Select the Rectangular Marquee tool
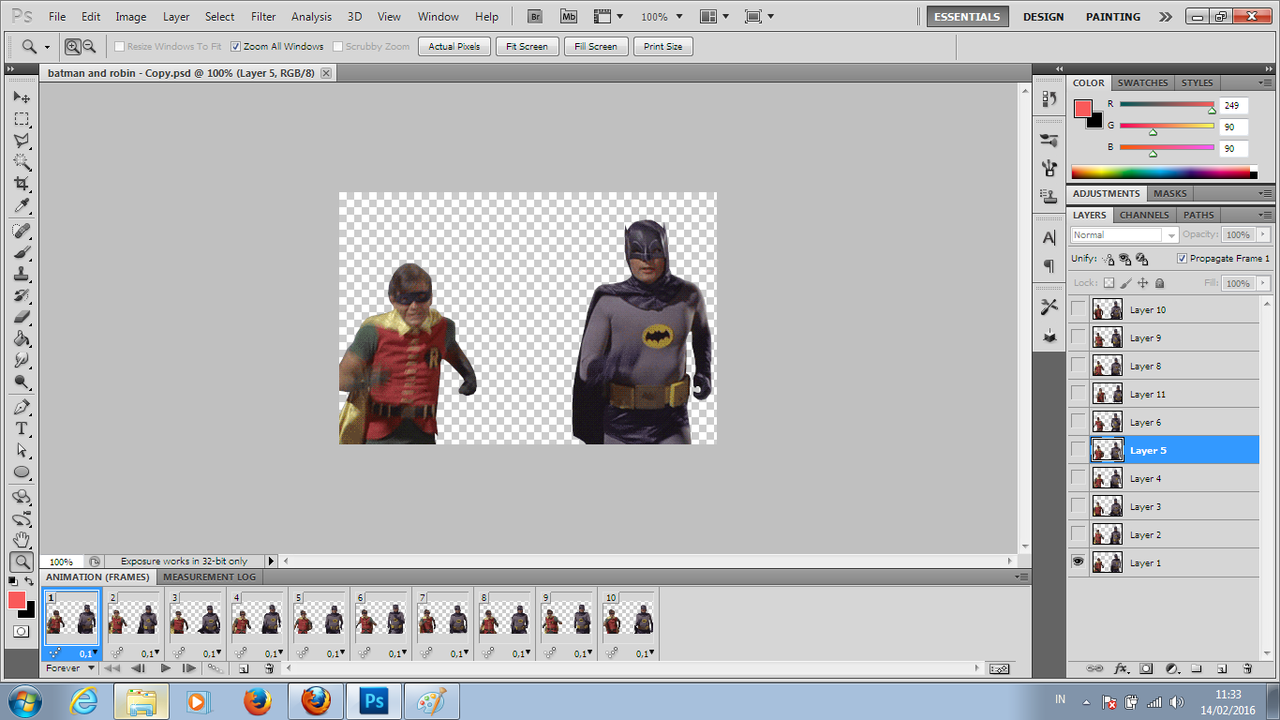The image size is (1280, 720). pos(21,119)
